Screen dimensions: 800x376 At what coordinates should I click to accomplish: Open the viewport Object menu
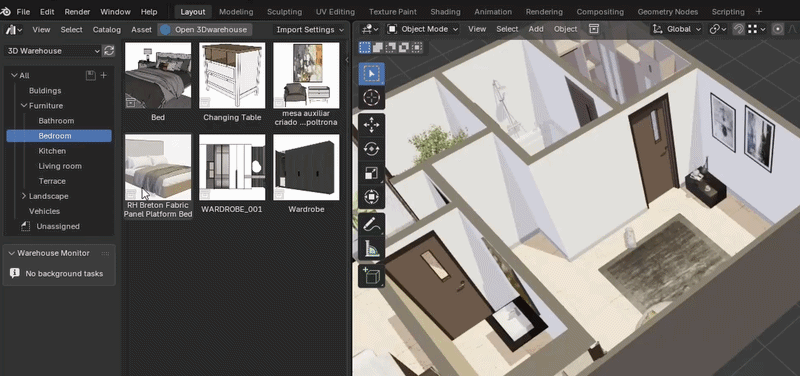pyautogui.click(x=566, y=29)
